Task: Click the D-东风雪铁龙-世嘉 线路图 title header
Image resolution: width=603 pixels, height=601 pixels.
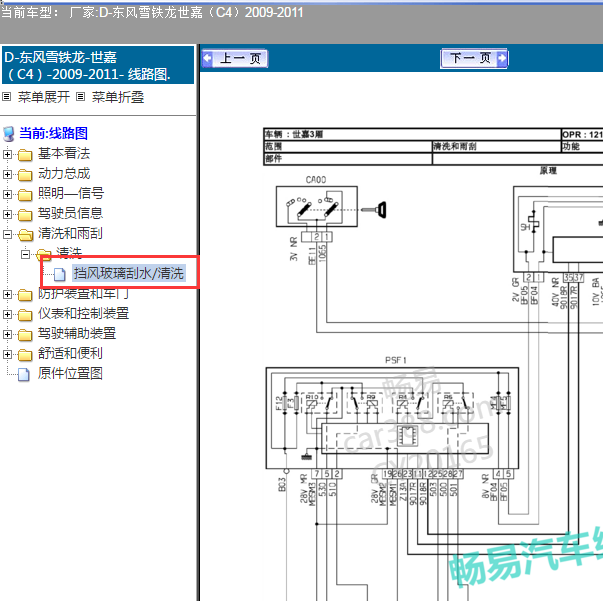Action: coord(98,65)
